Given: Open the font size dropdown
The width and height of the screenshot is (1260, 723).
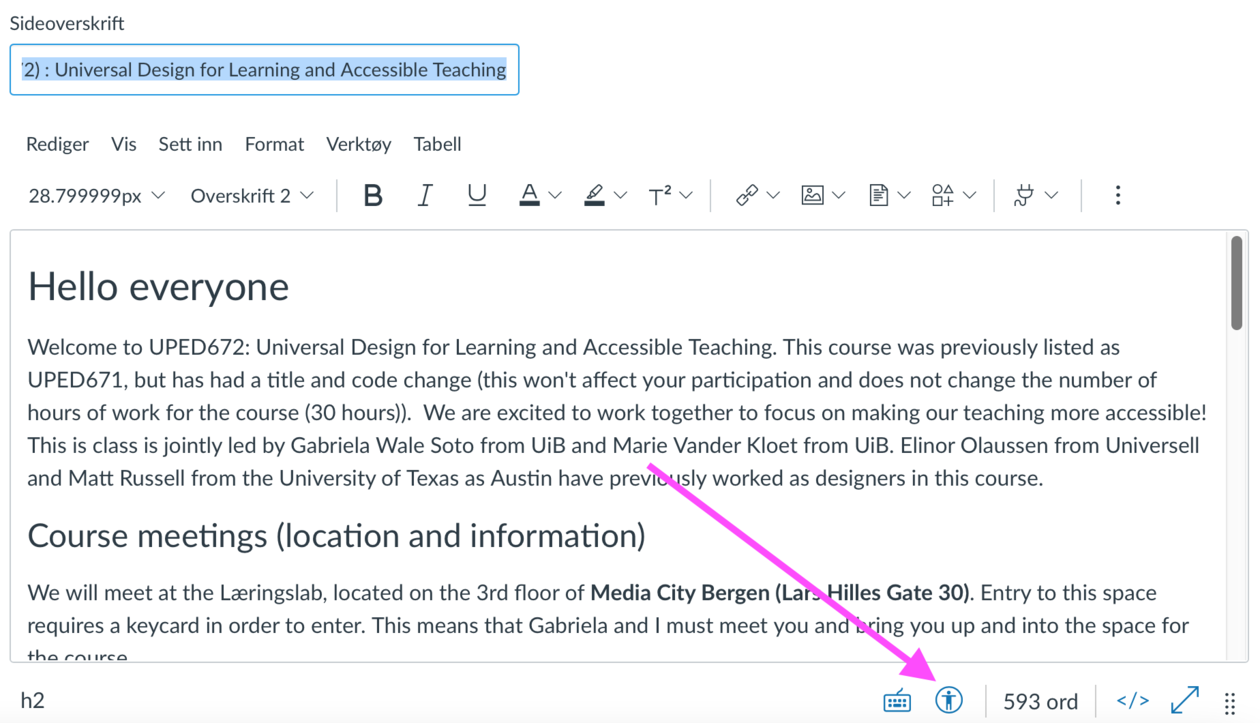Looking at the screenshot, I should coord(96,196).
